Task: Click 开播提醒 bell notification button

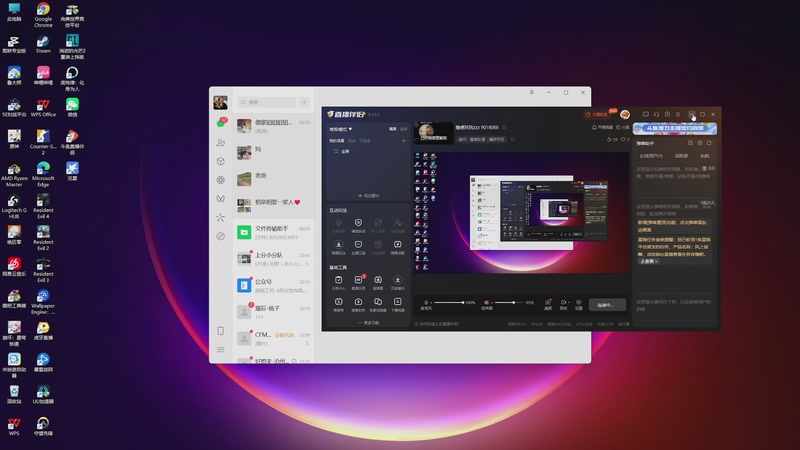Action: [x=602, y=127]
